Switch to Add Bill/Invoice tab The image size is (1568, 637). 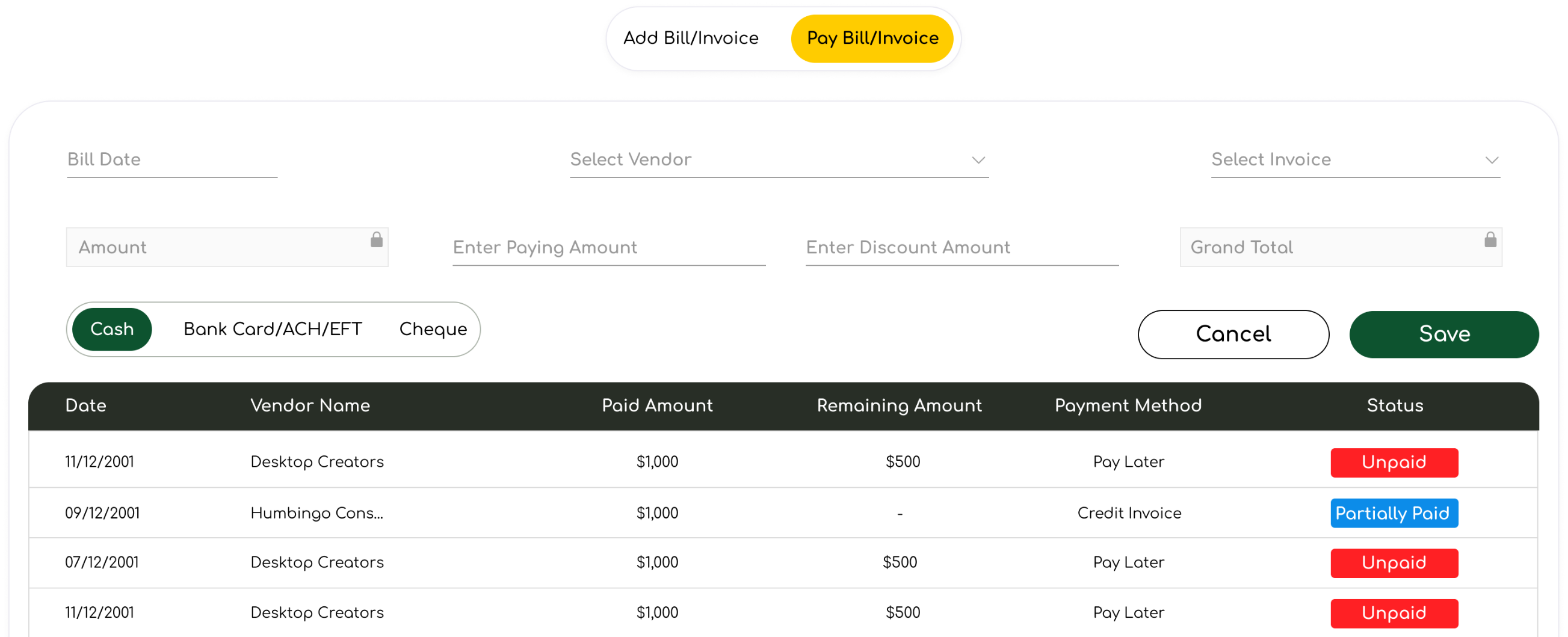click(691, 38)
